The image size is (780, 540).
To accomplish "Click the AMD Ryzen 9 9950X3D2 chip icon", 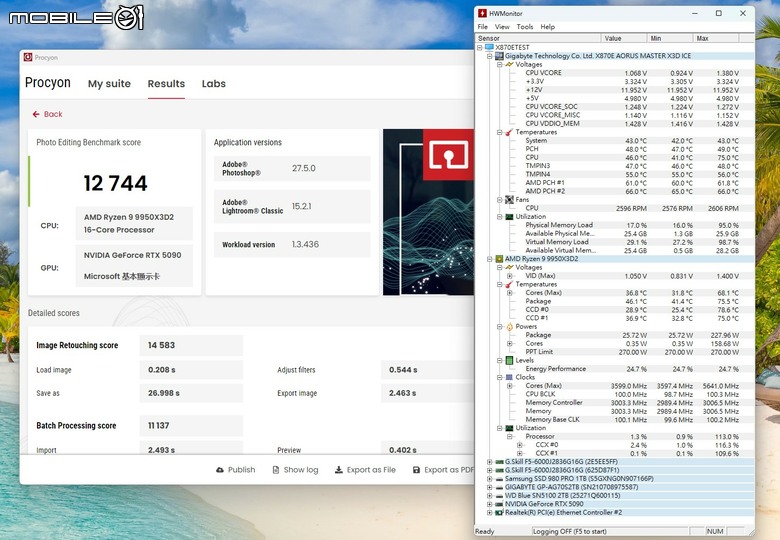I will [499, 259].
